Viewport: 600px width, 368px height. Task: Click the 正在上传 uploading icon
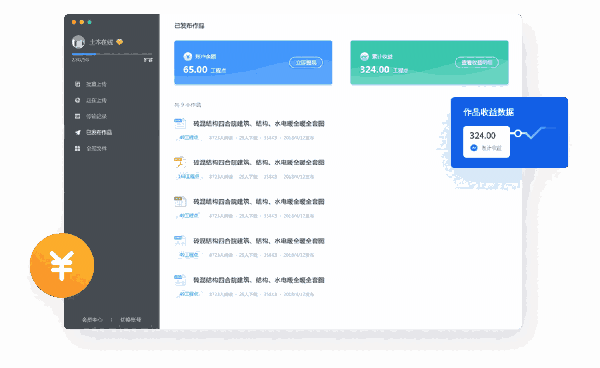pyautogui.click(x=78, y=100)
